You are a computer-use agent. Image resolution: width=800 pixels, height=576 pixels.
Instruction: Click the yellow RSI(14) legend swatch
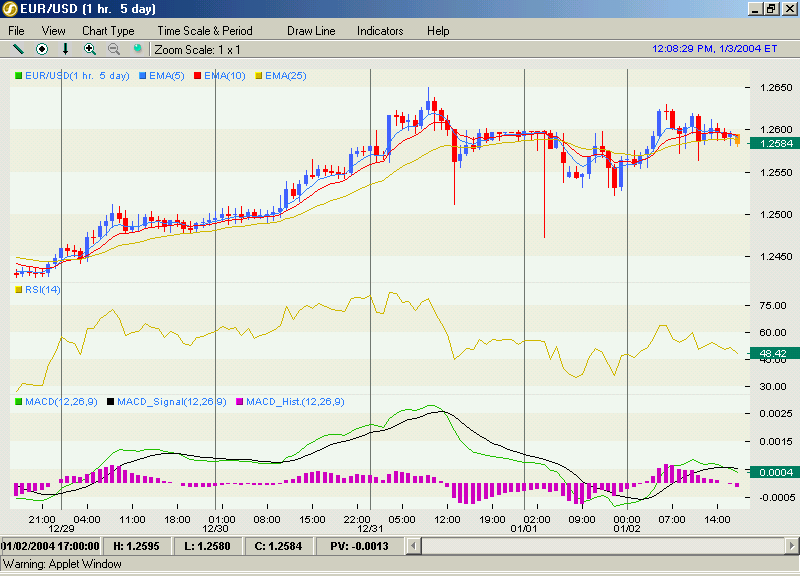(x=19, y=290)
